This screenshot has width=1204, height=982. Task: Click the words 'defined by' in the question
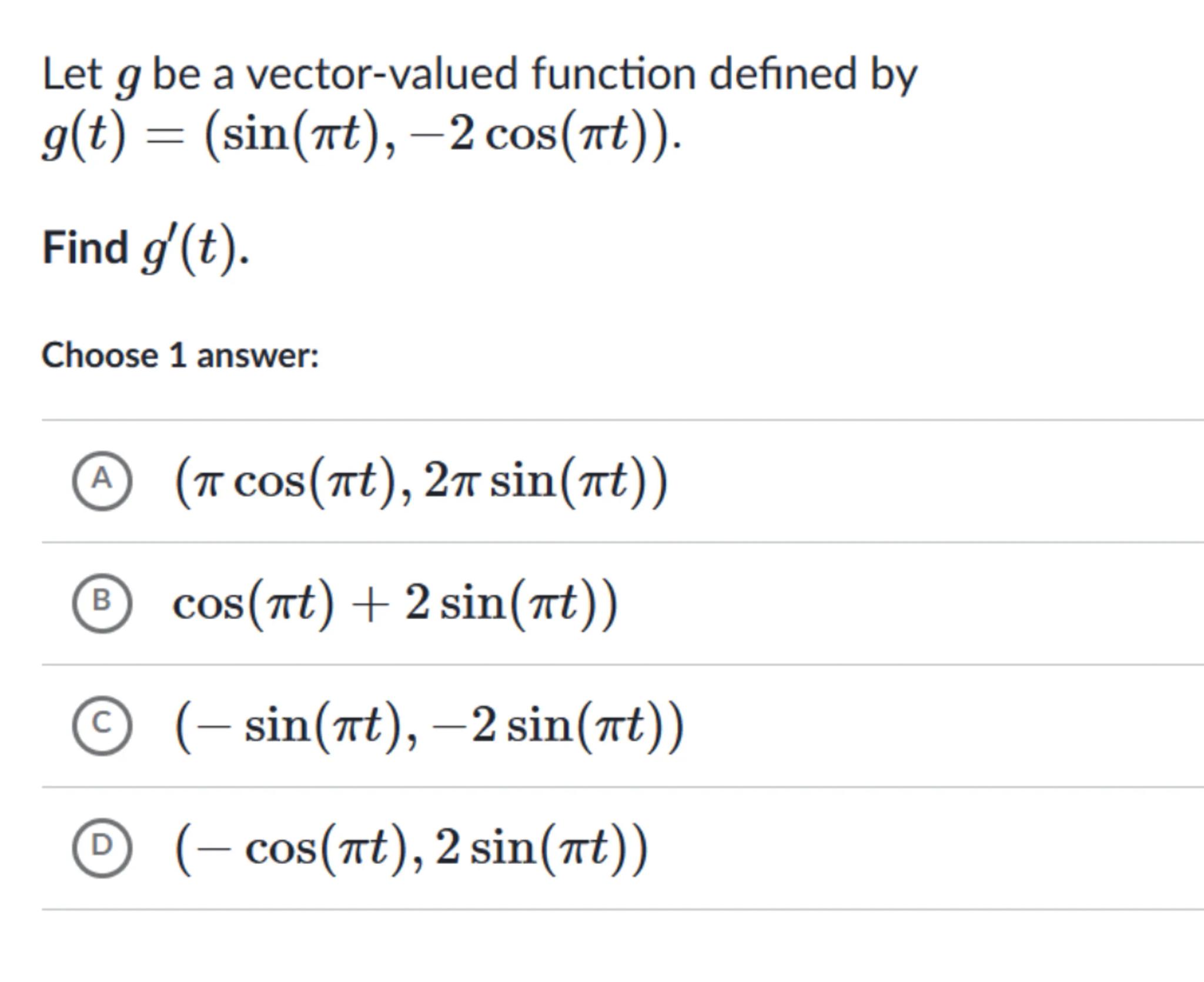pyautogui.click(x=812, y=75)
